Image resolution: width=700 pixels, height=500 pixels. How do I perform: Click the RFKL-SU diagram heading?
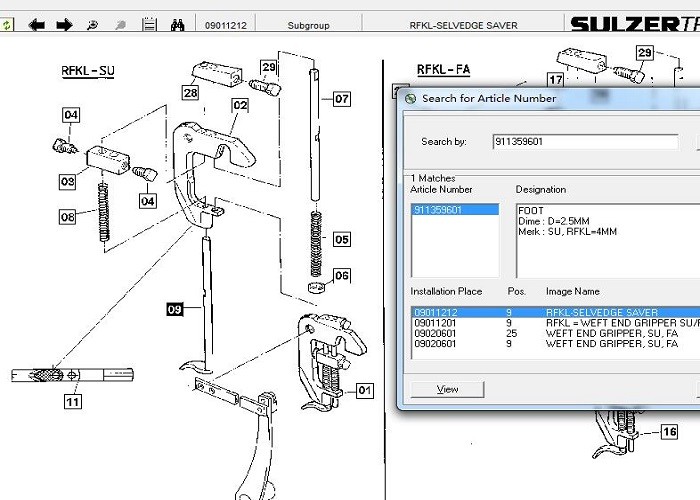(88, 71)
